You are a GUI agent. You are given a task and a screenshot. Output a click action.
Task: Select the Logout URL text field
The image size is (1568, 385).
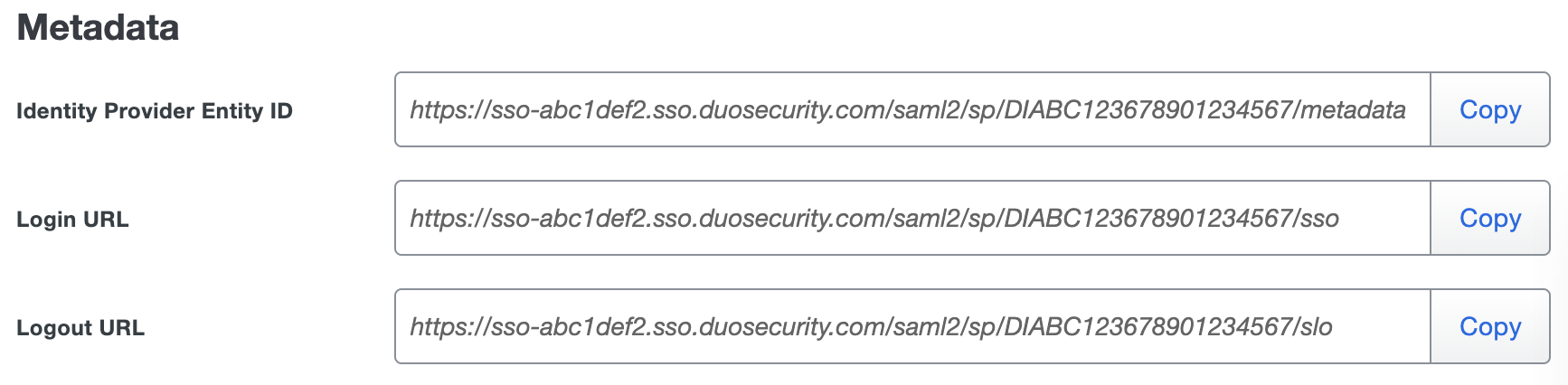point(912,327)
